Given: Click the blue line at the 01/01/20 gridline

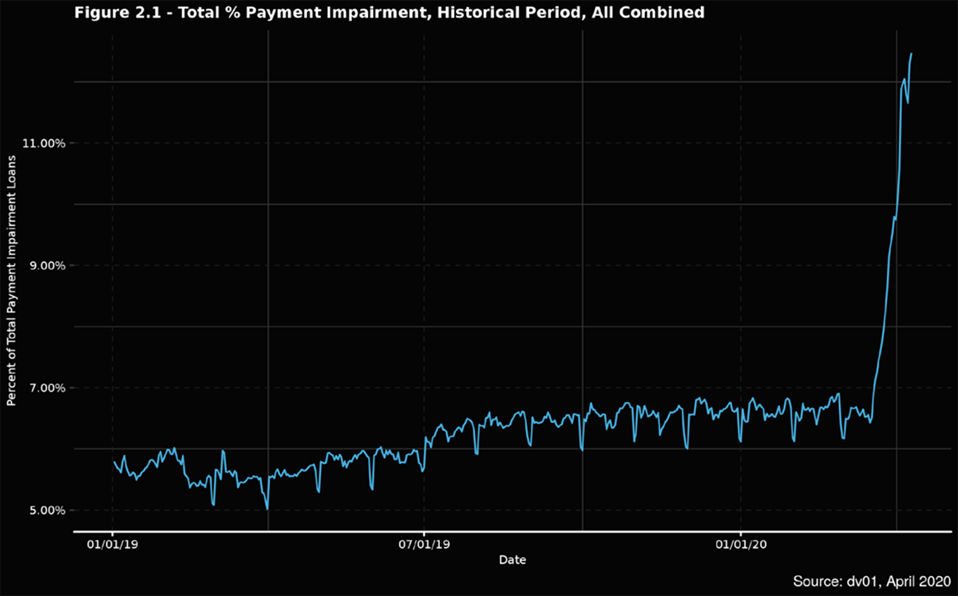Looking at the screenshot, I should (x=739, y=438).
